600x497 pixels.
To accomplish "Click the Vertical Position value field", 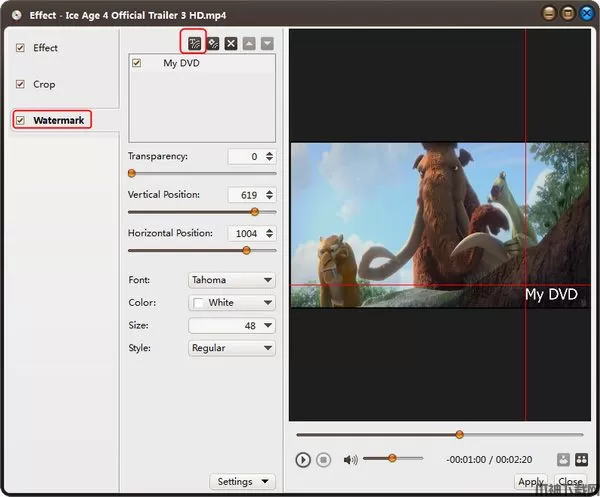I will [x=243, y=195].
